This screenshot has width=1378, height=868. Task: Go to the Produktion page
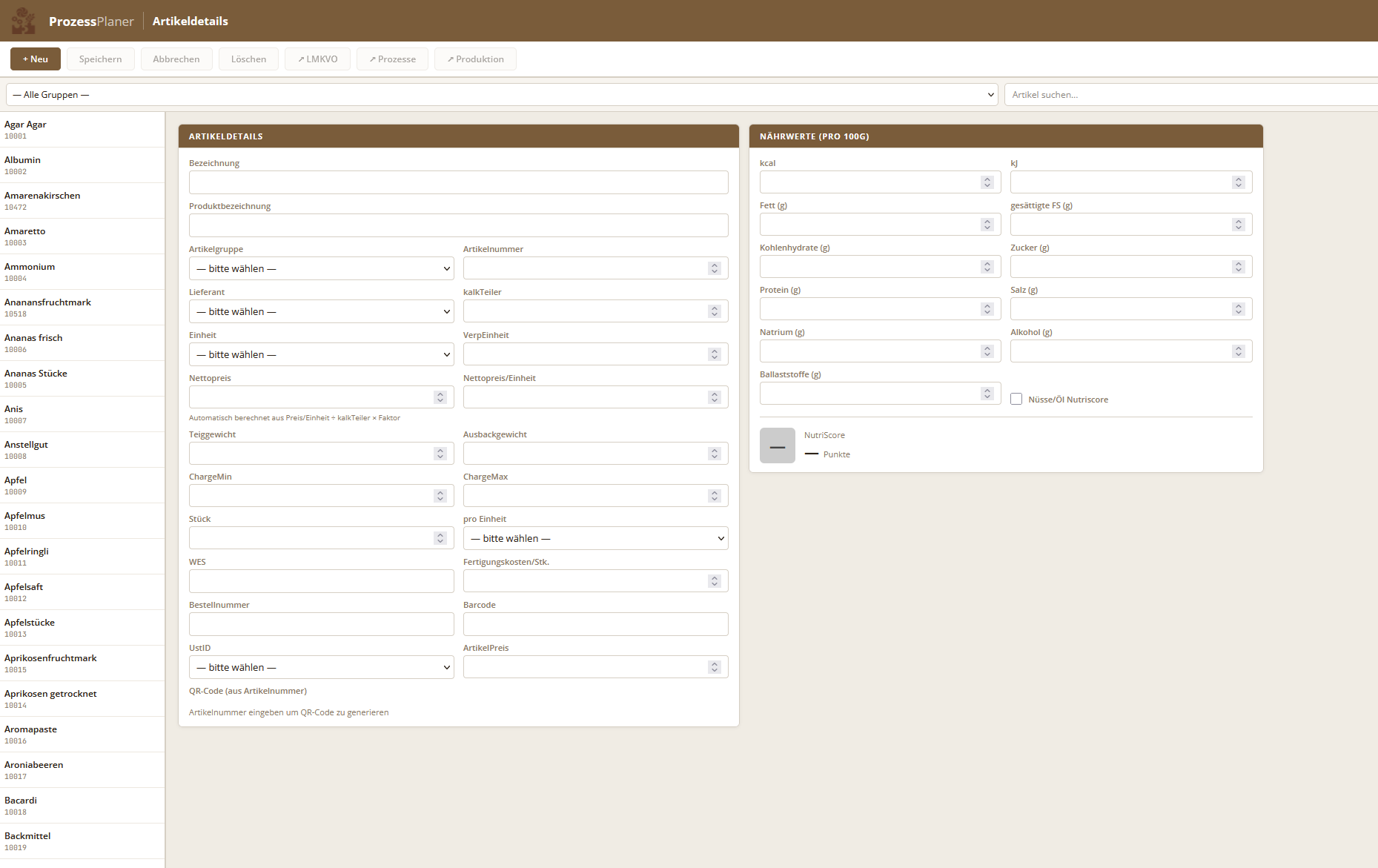pos(475,59)
